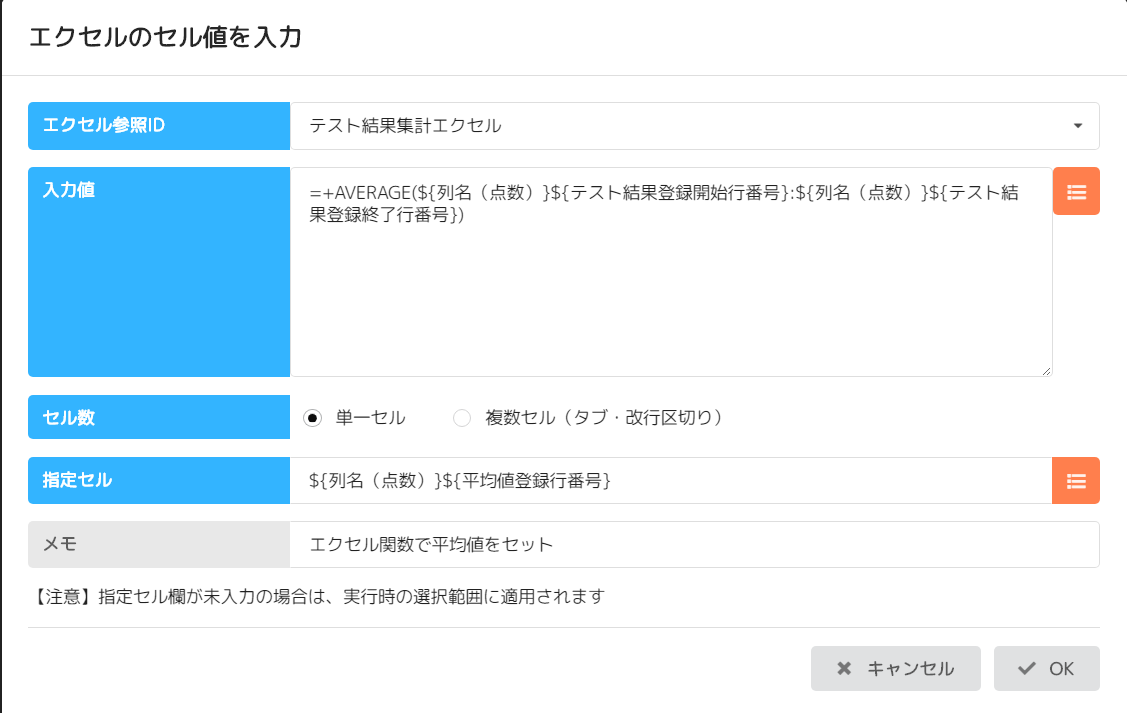Open the テスト結果集計エクセル selector
The height and width of the screenshot is (713, 1127).
(690, 126)
